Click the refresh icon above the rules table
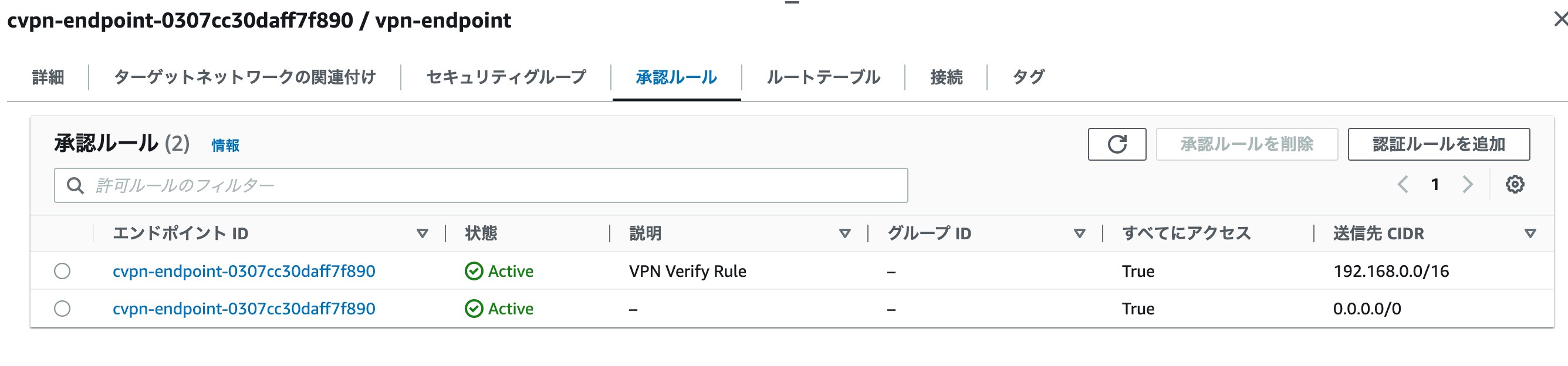 pyautogui.click(x=1117, y=144)
